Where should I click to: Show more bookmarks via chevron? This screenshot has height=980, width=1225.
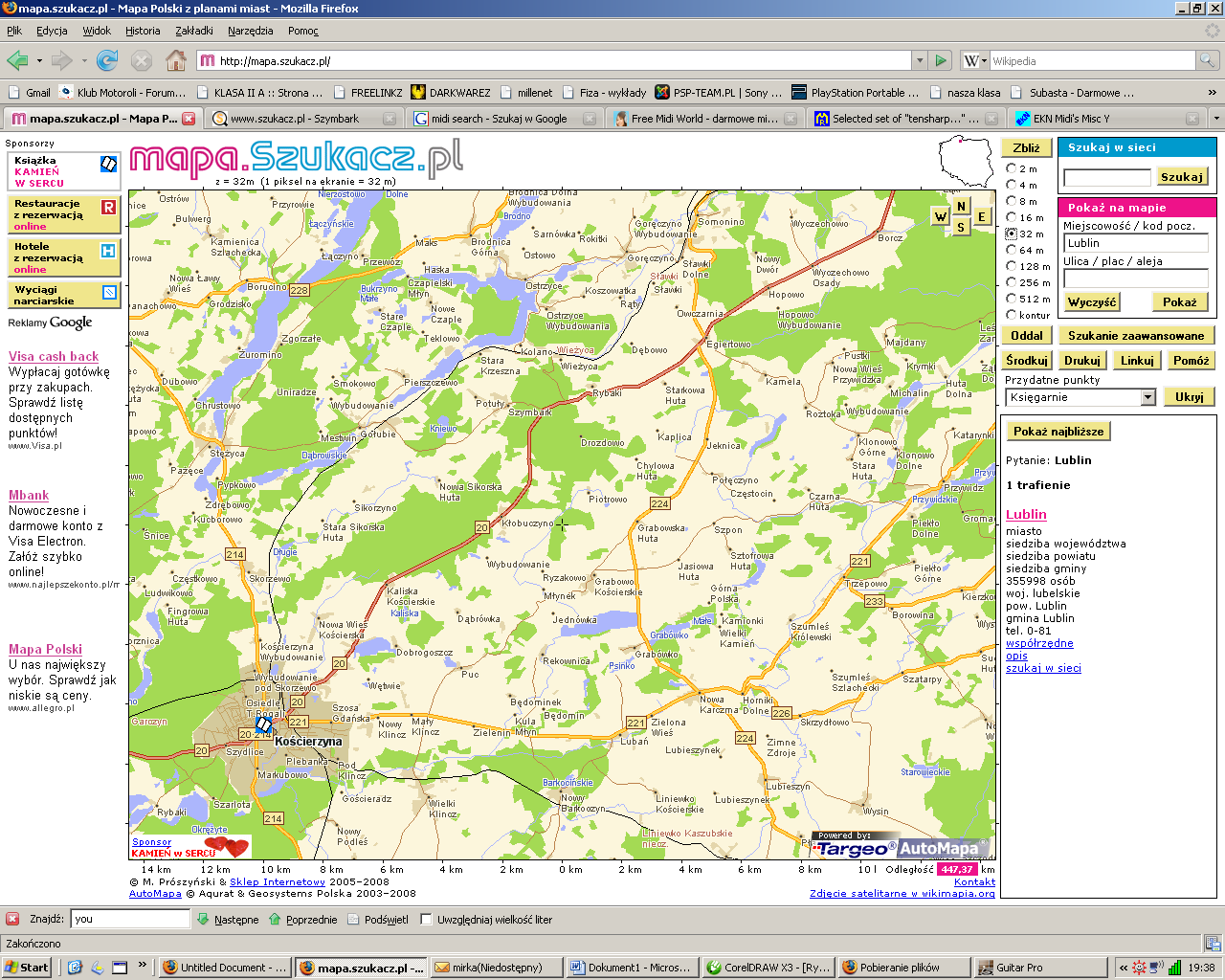(x=1213, y=93)
